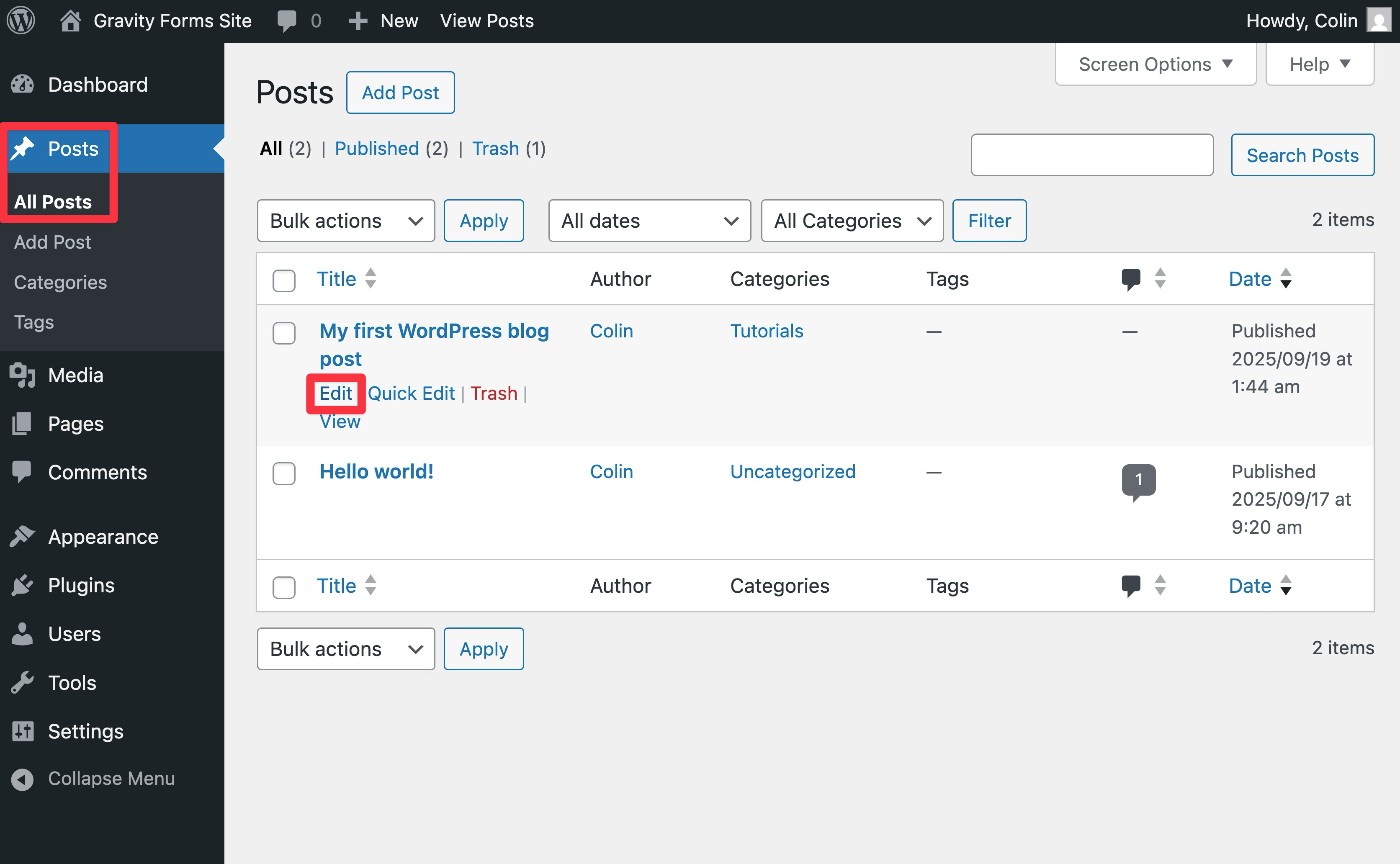Image resolution: width=1400 pixels, height=864 pixels.
Task: Open the All dates dropdown
Action: pos(649,220)
